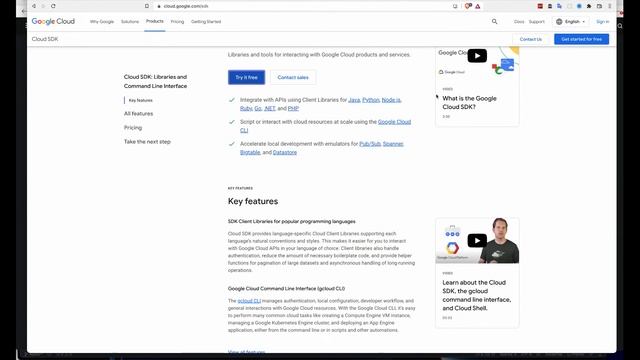Click the Try it free button
This screenshot has height=360, width=640.
tap(246, 77)
